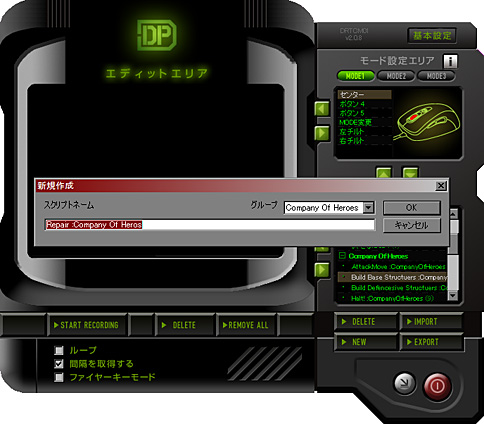Click the info icon beside モード設定エリア
Viewport: 484px width, 424px height.
click(x=450, y=61)
